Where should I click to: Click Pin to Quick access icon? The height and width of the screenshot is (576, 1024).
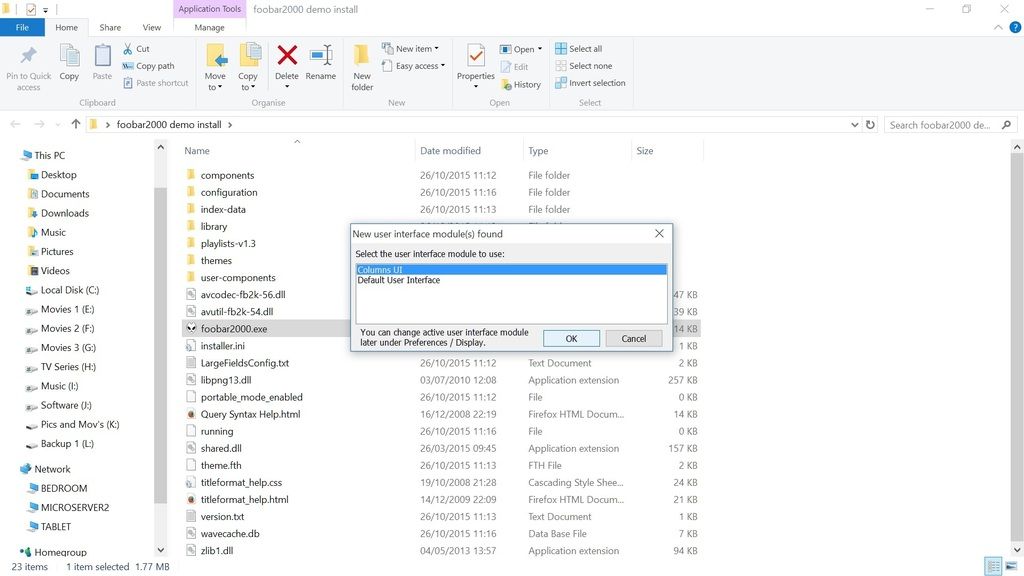(x=28, y=56)
